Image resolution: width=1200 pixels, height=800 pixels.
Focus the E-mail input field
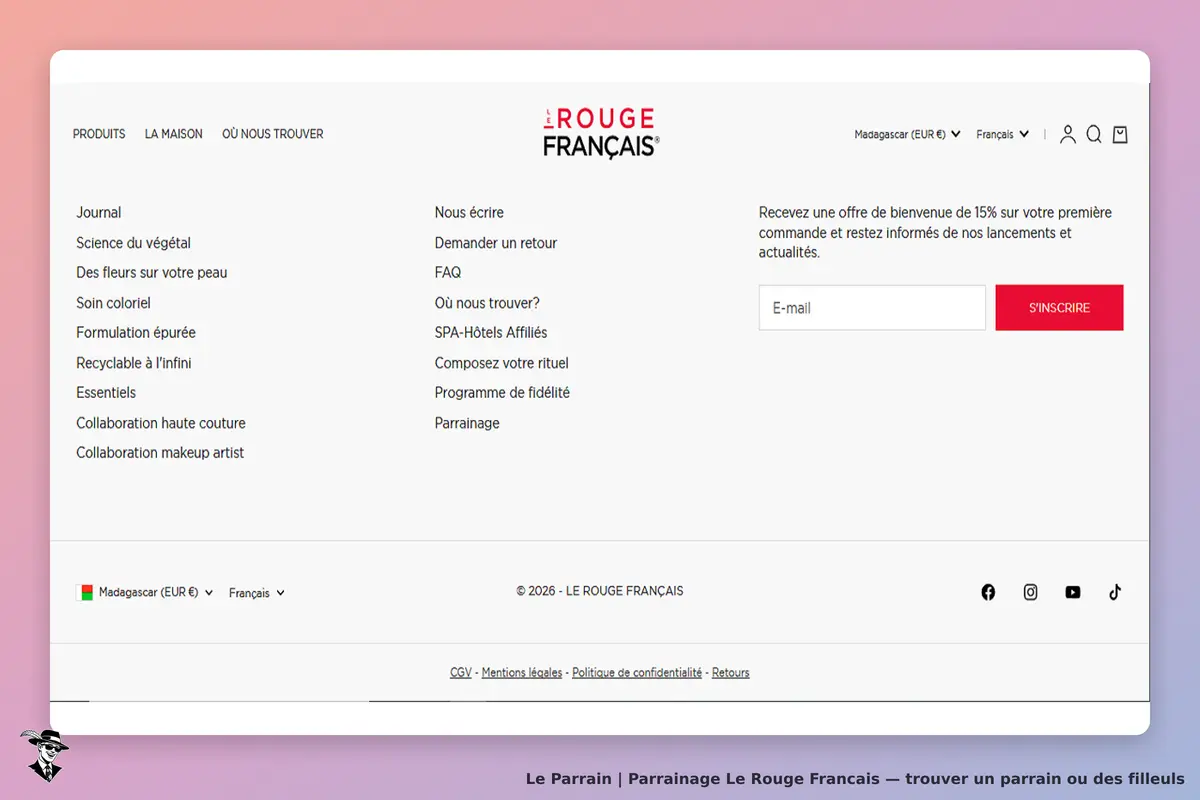click(872, 308)
